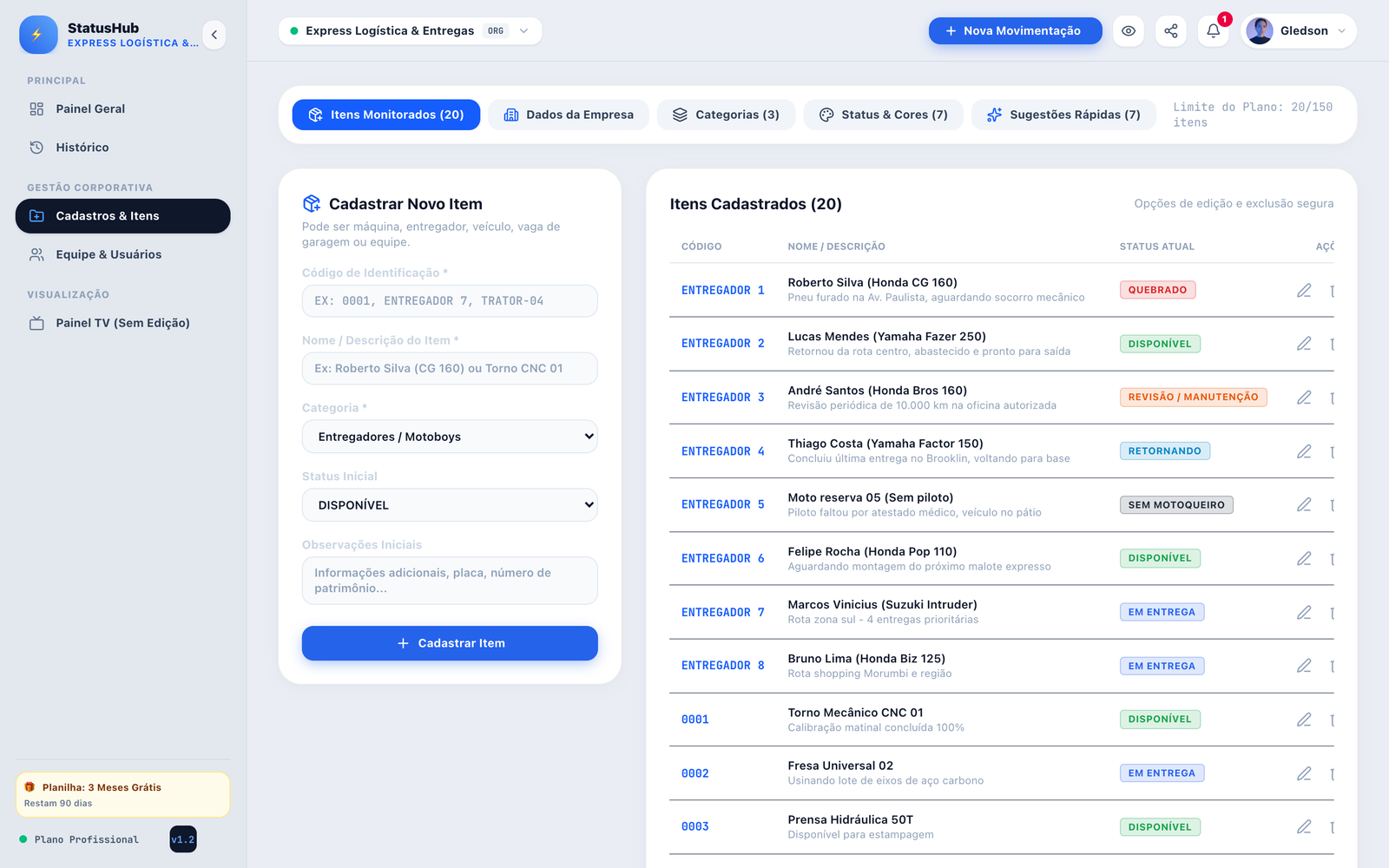Collapse the sidebar with the chevron button
The width and height of the screenshot is (1389, 868).
click(x=214, y=35)
